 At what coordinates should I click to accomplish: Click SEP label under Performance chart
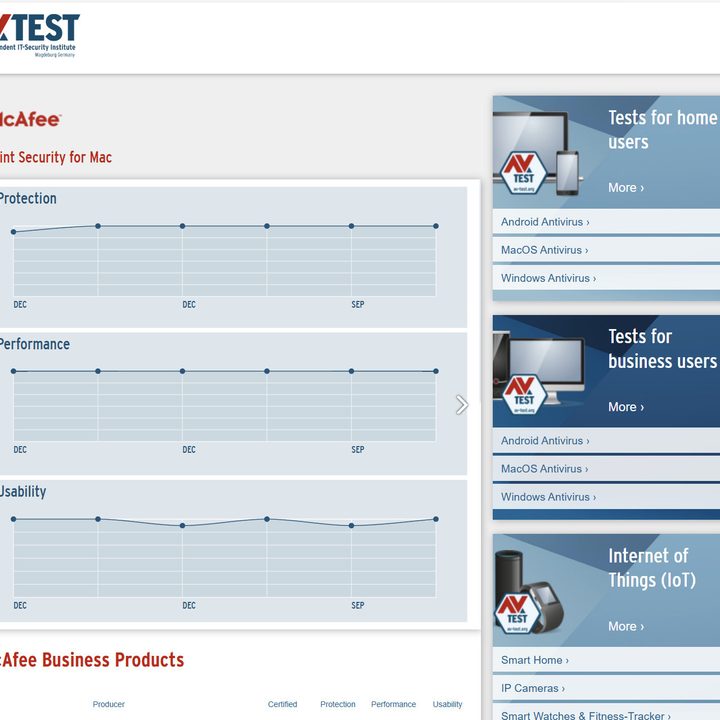point(358,450)
